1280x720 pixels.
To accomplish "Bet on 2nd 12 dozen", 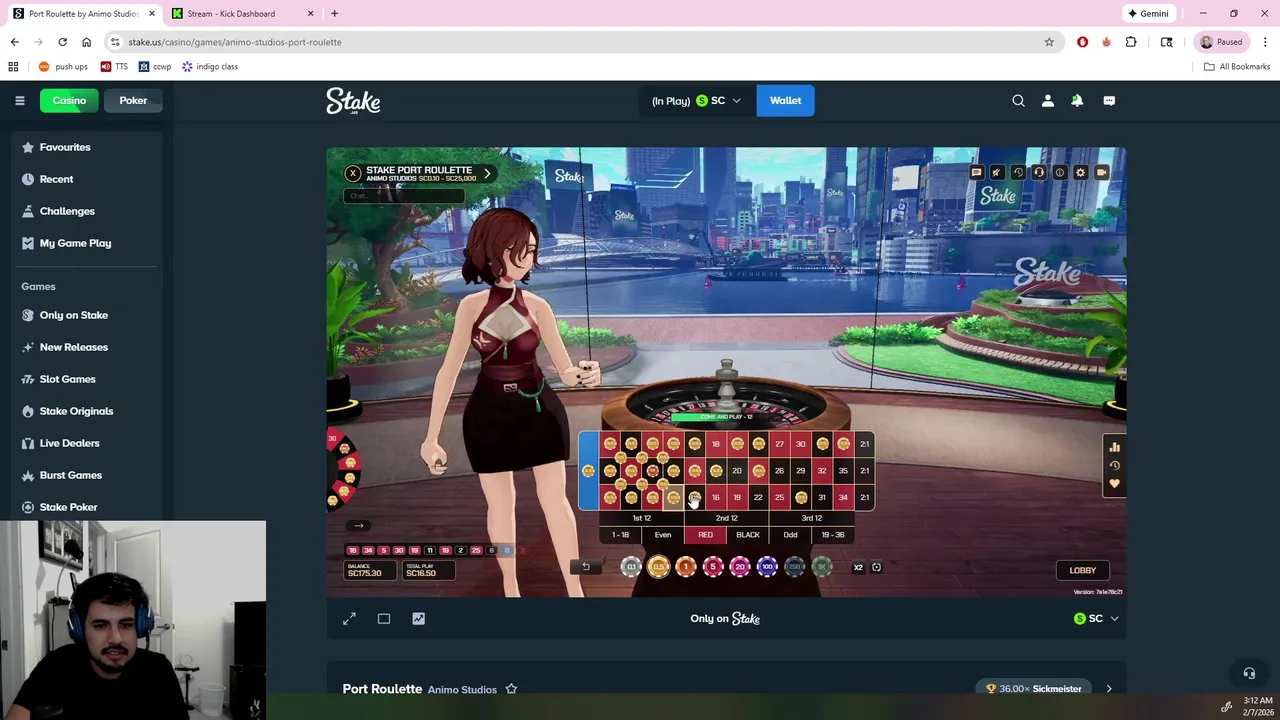I will (x=727, y=518).
